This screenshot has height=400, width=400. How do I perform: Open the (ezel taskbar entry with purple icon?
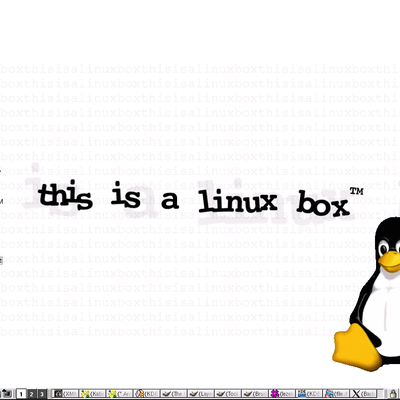pyautogui.click(x=282, y=394)
